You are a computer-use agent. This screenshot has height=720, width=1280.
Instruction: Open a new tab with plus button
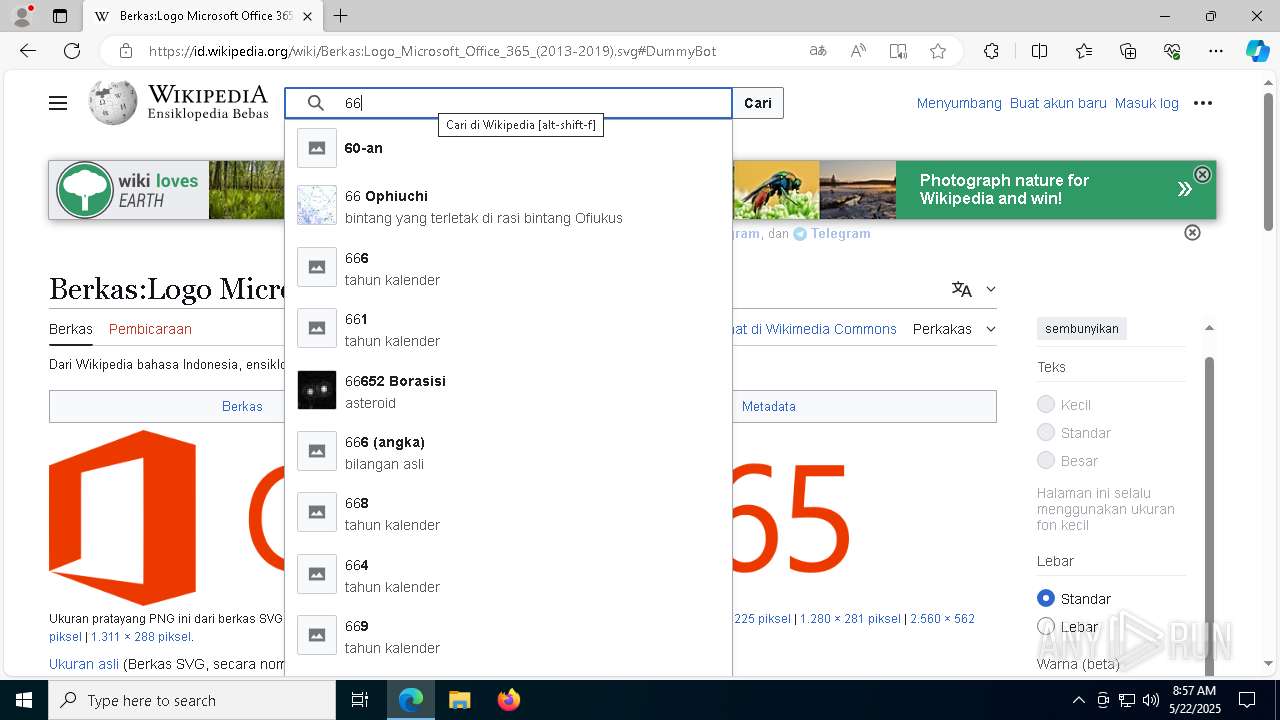[x=341, y=16]
